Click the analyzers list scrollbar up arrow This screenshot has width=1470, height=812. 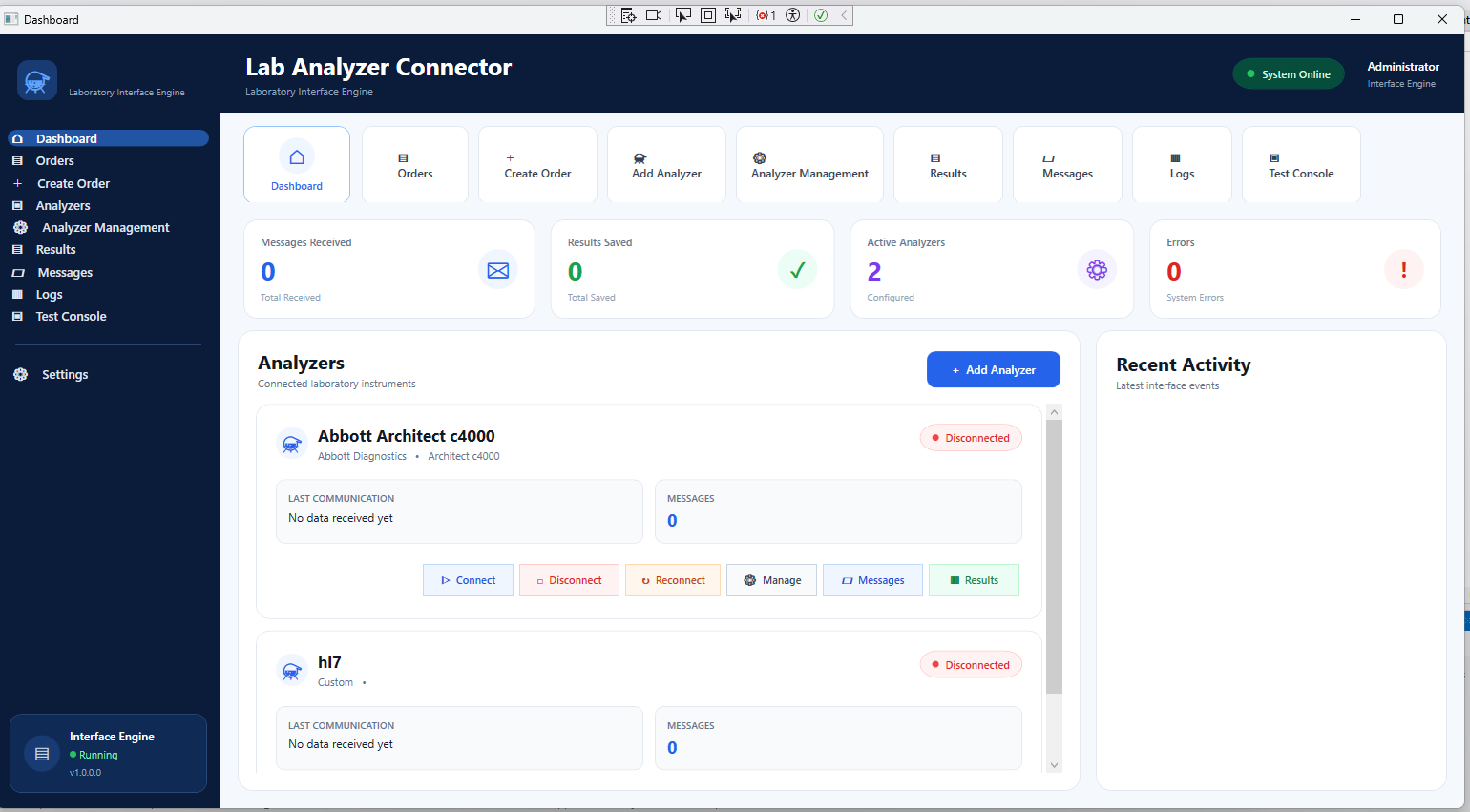(x=1054, y=412)
